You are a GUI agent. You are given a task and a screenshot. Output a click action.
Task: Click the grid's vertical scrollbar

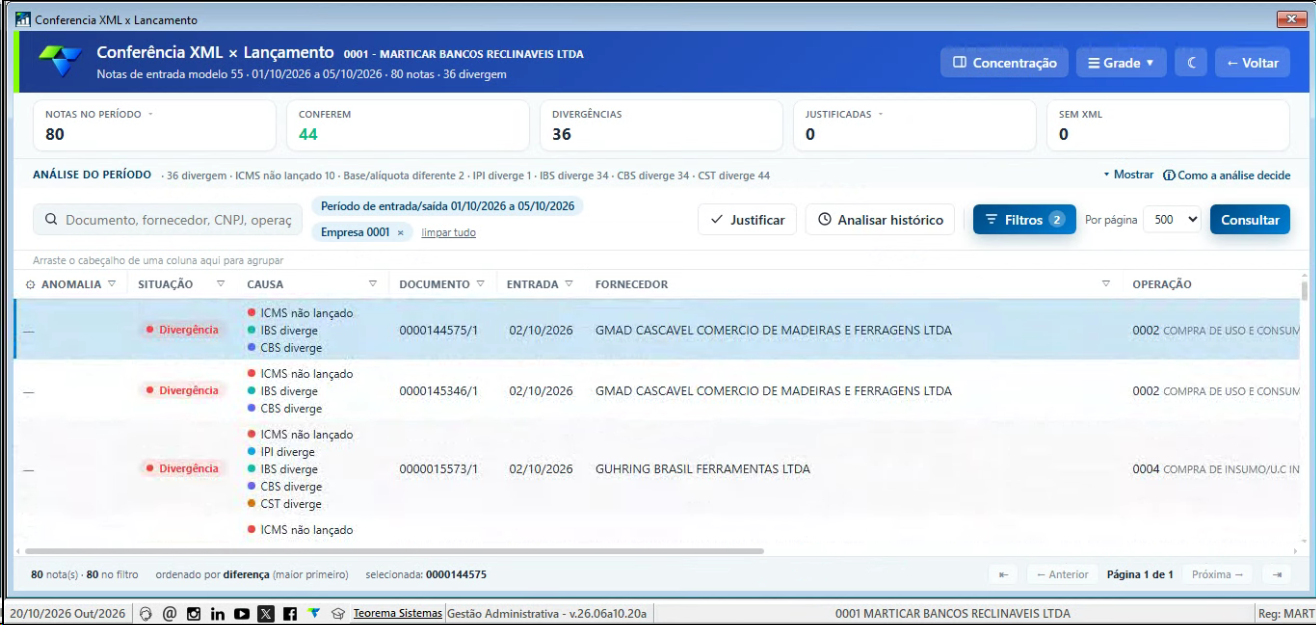1304,290
